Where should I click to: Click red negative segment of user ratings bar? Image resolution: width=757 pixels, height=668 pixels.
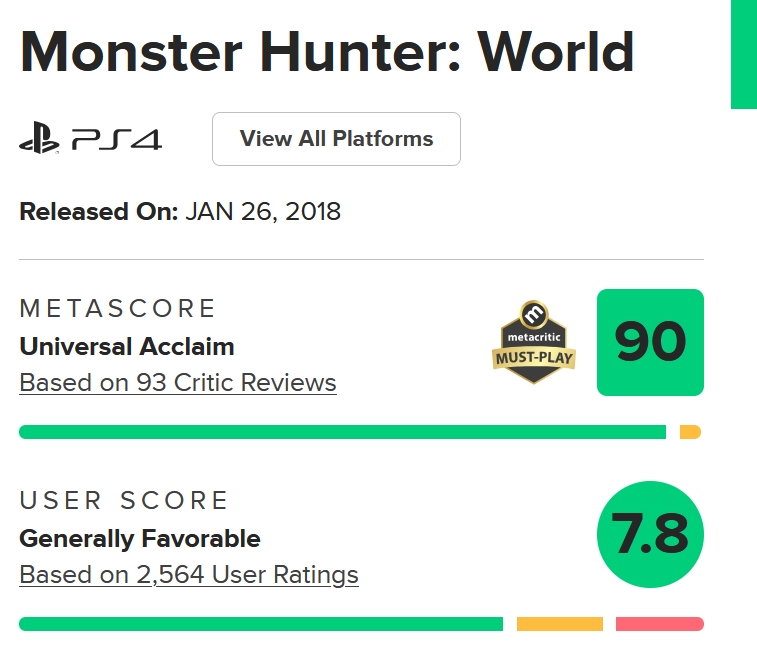659,624
